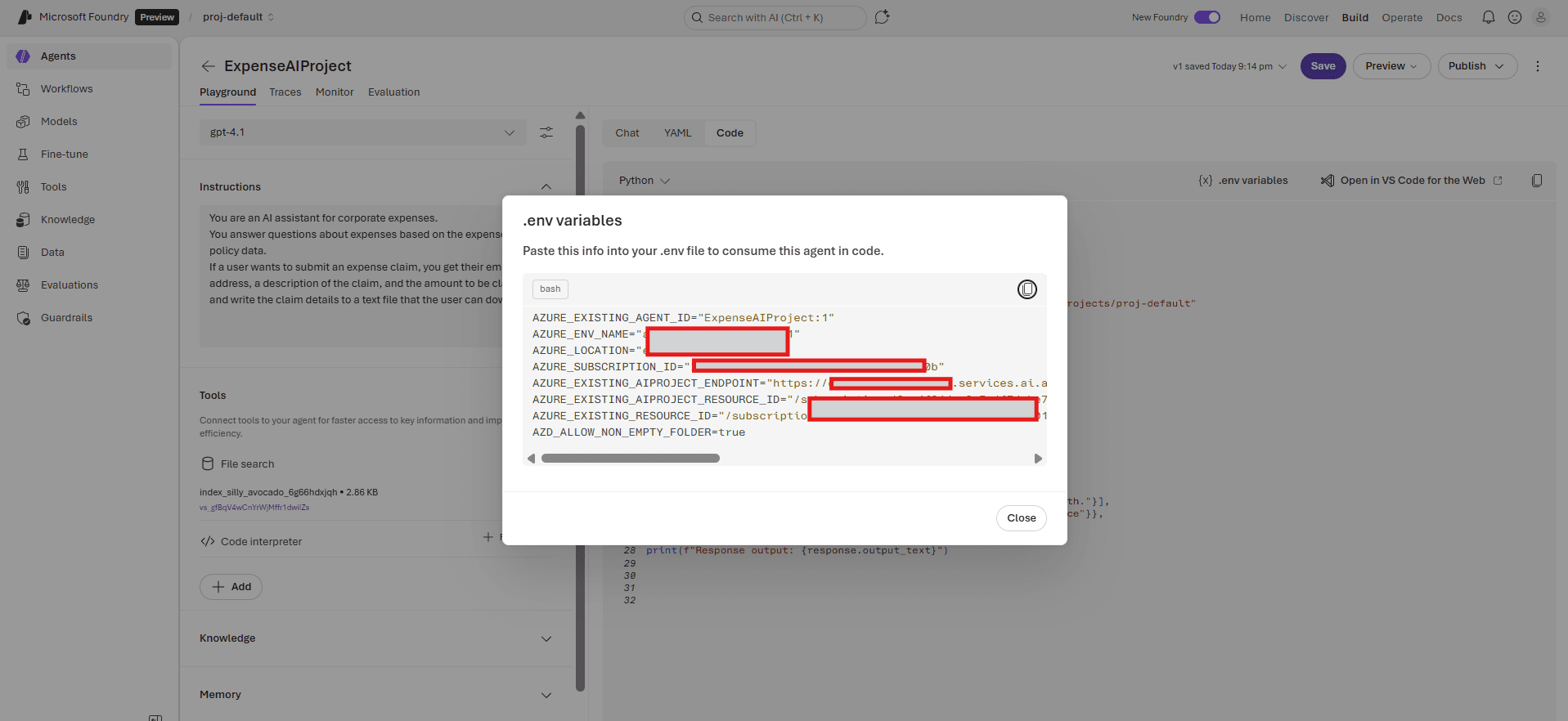
Task: Switch to the Chat view tab
Action: click(627, 133)
